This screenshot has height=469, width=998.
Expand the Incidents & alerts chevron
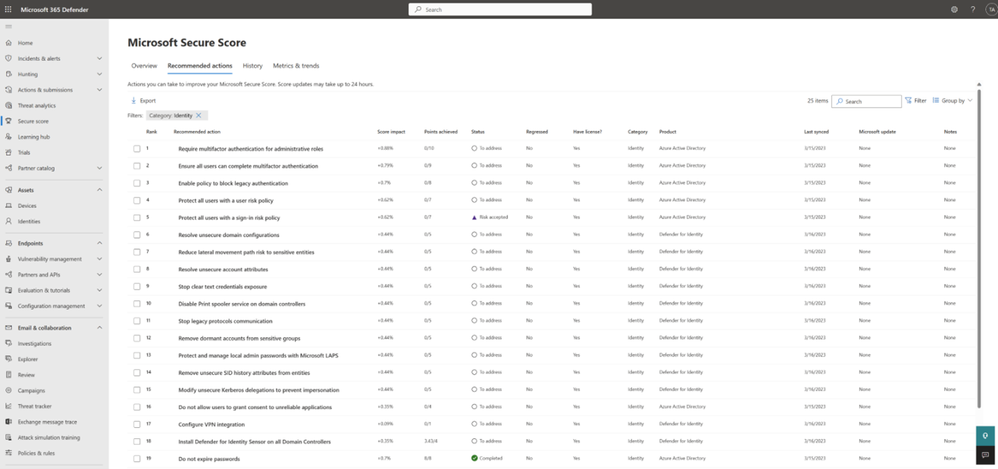pyautogui.click(x=99, y=59)
